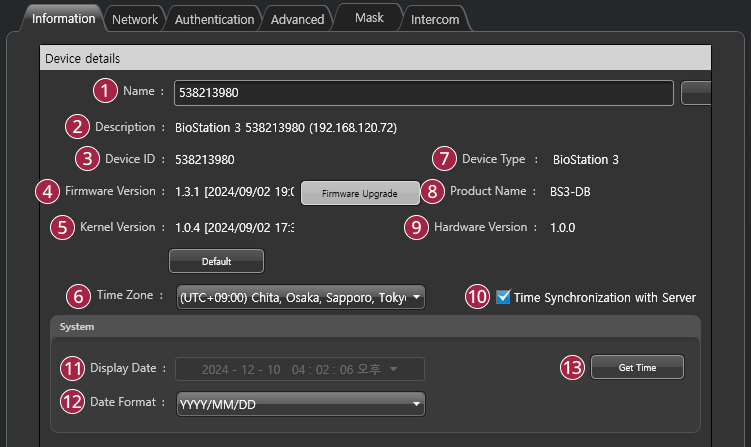Open the Authentication tab

(212, 19)
